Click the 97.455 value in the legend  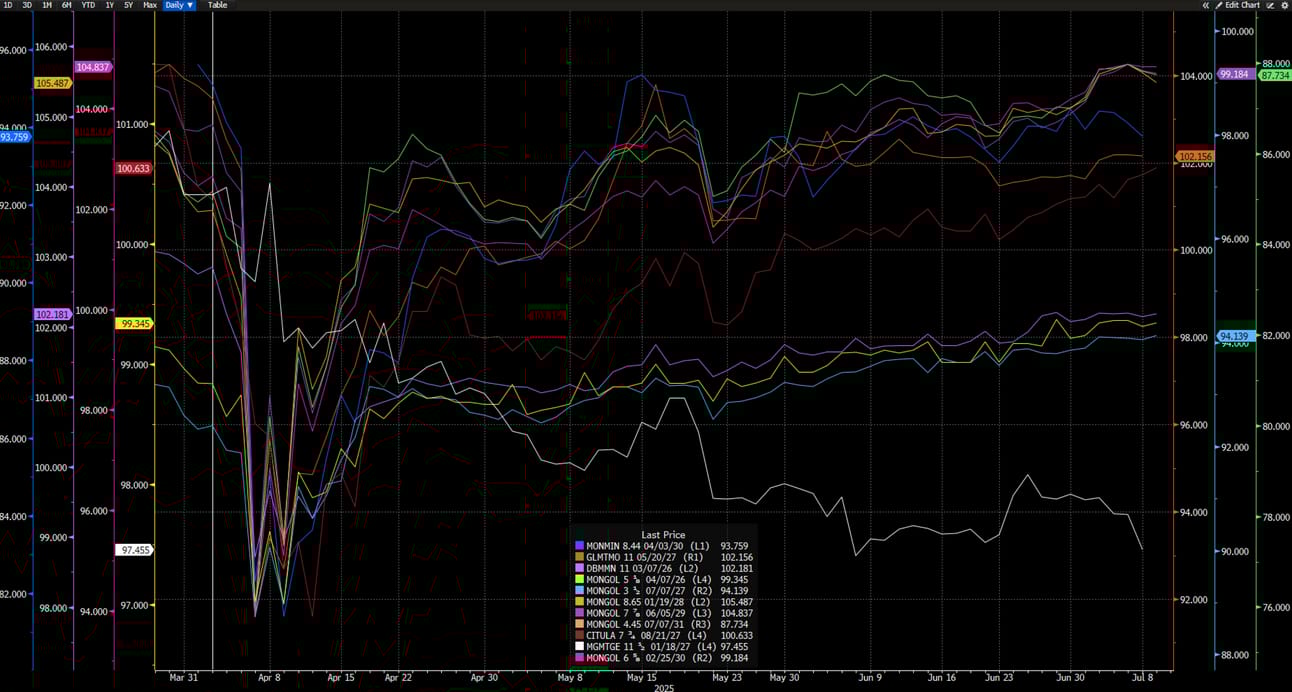(734, 647)
